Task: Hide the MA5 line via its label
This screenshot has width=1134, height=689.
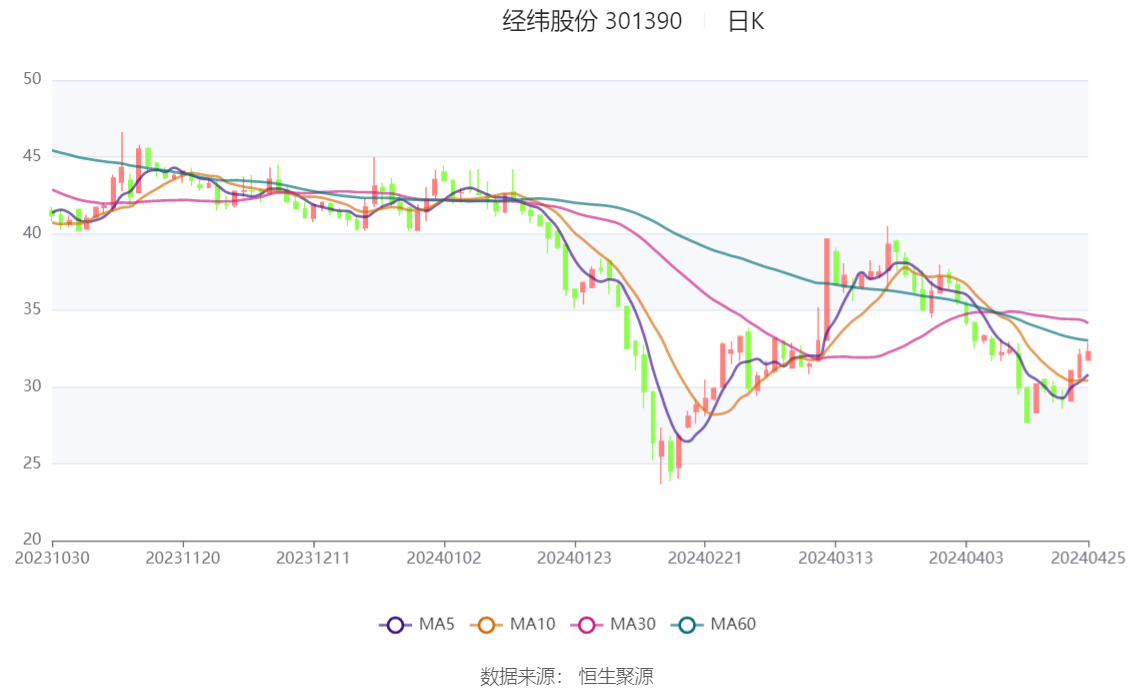Action: click(436, 624)
